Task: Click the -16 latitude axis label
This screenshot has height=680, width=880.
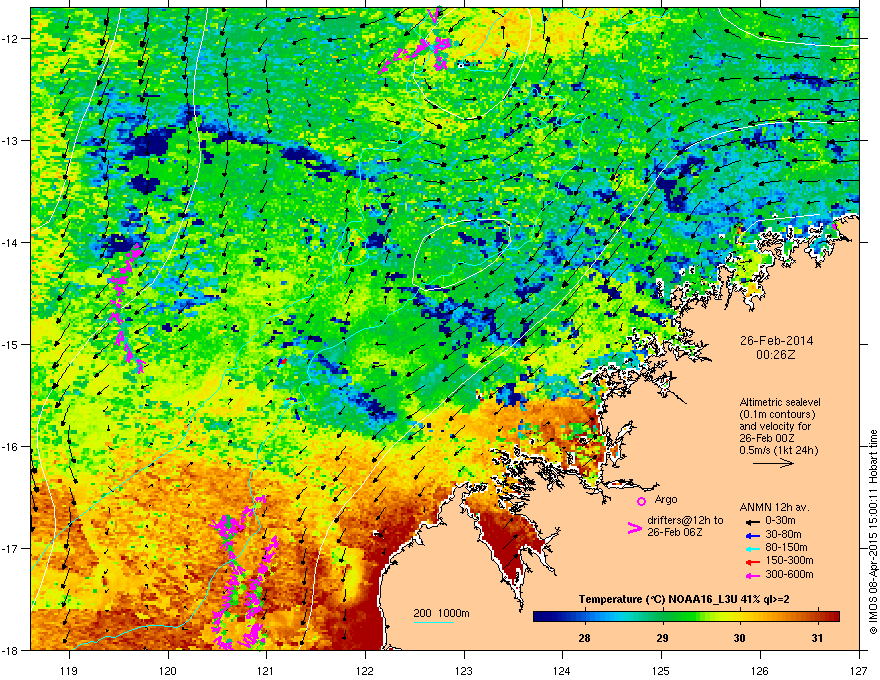Action: (x=11, y=447)
